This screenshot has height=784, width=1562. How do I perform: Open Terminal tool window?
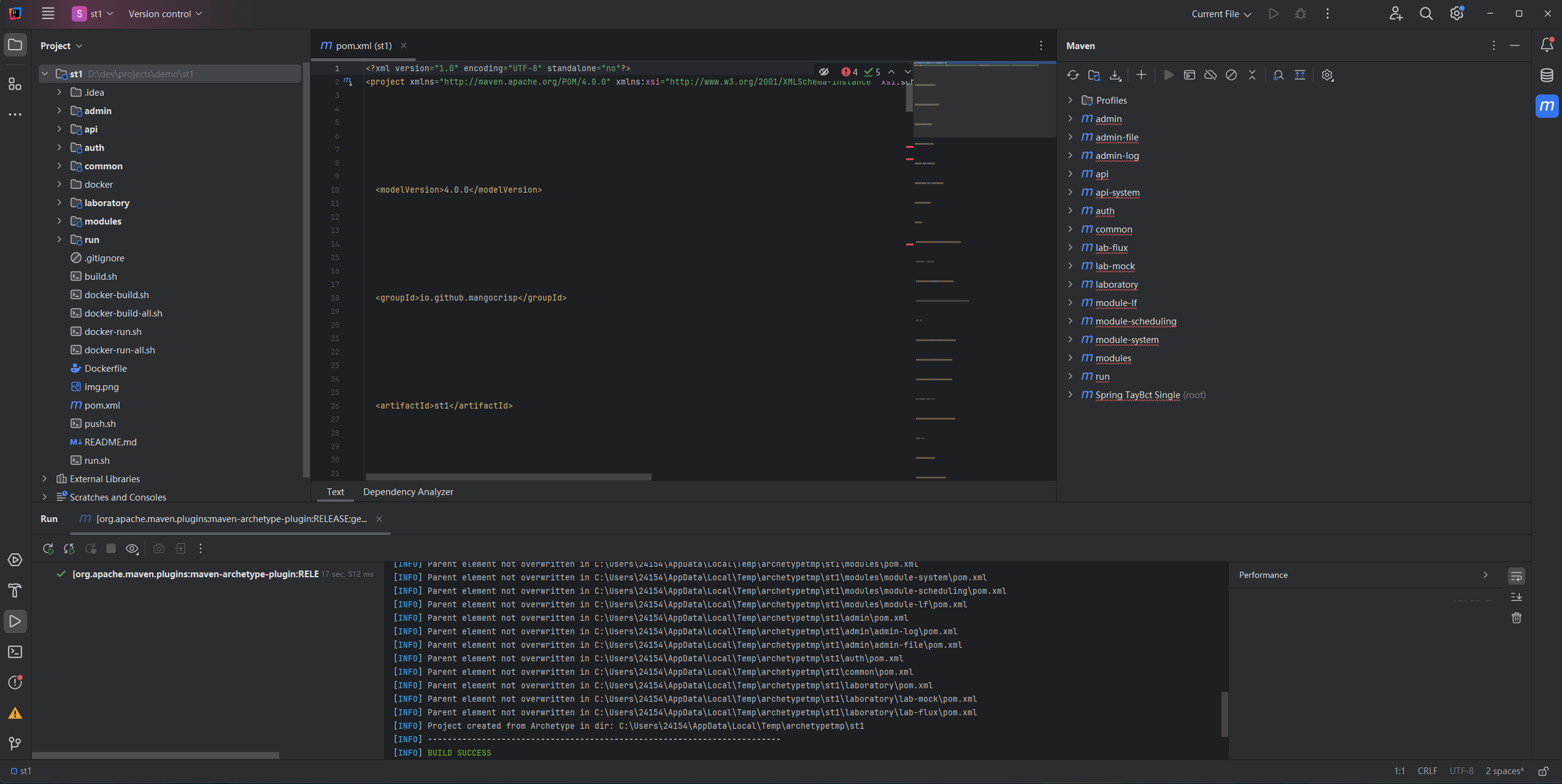(x=15, y=652)
